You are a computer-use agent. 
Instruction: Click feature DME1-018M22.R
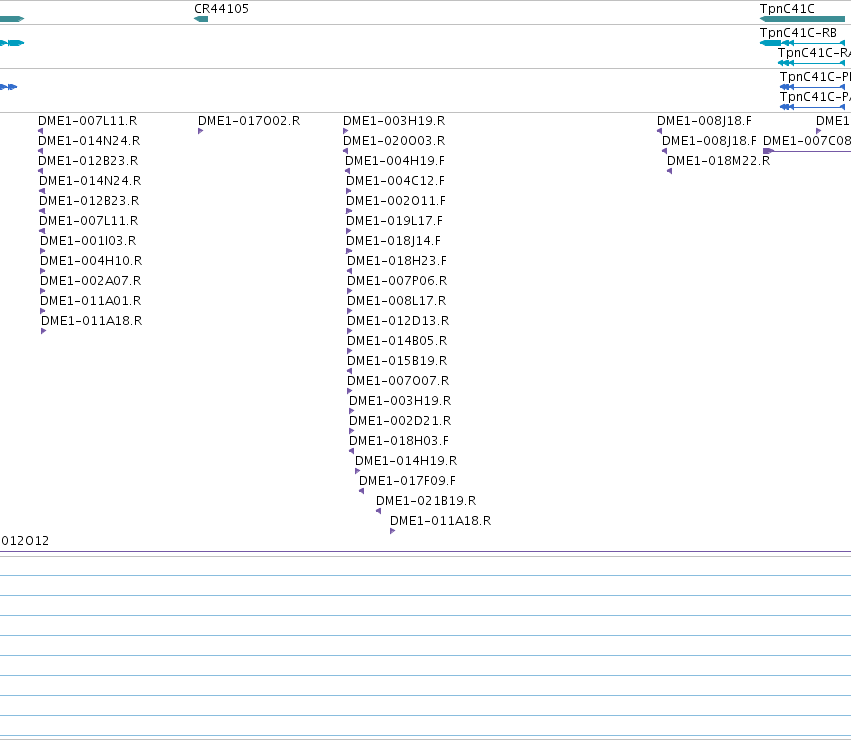[719, 161]
